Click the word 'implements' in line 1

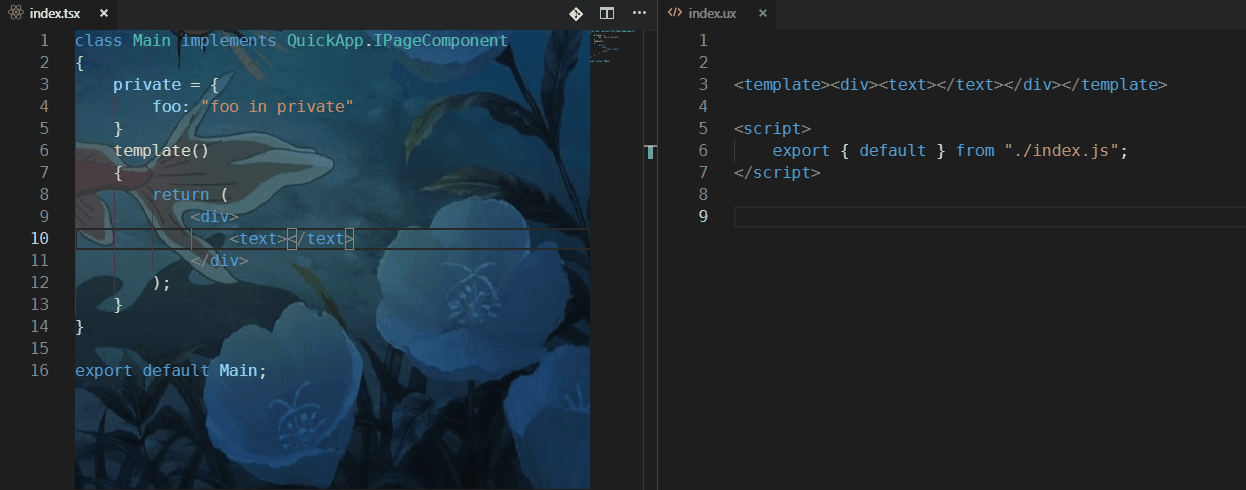click(229, 41)
